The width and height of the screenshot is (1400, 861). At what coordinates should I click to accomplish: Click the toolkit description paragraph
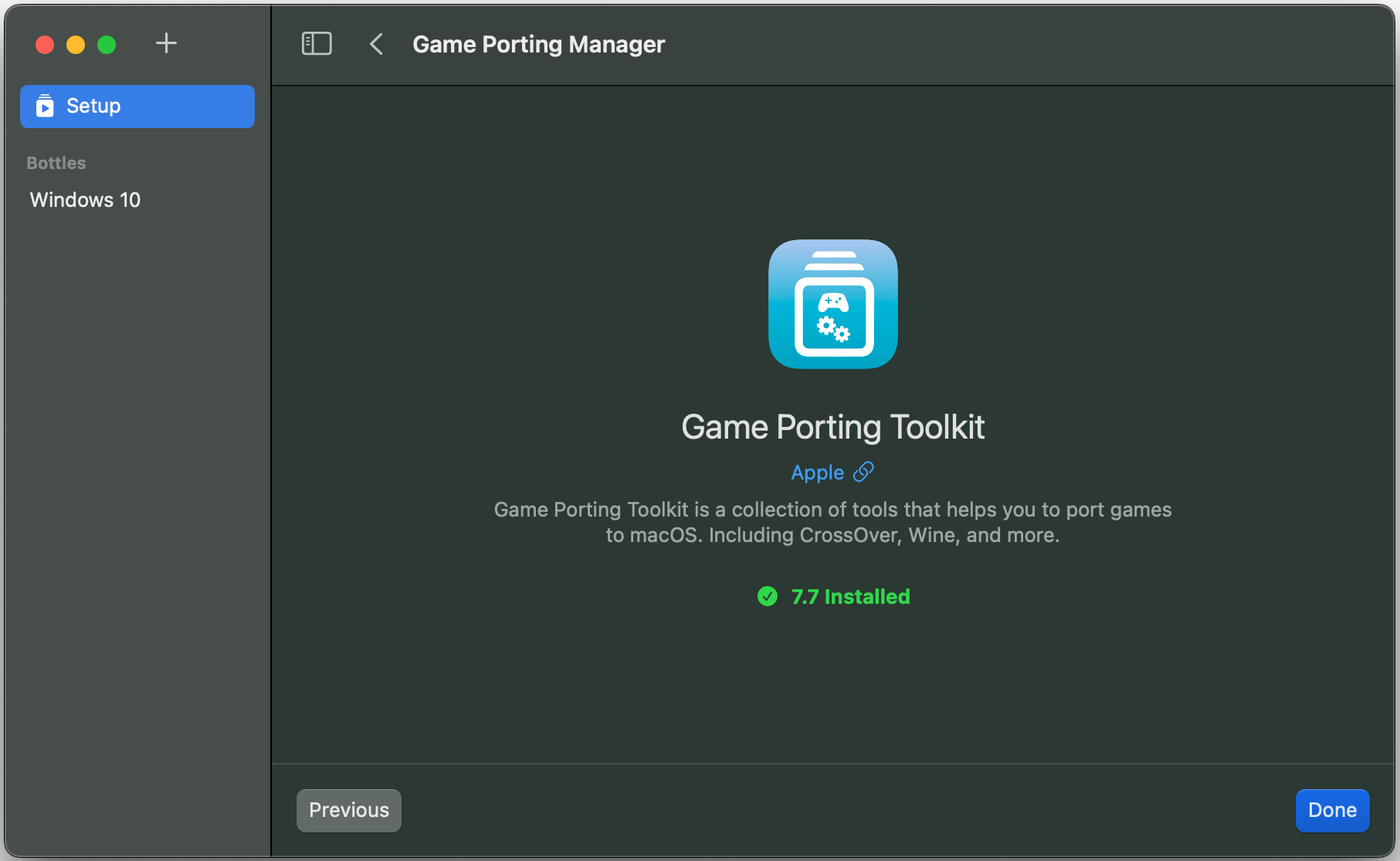coord(833,522)
